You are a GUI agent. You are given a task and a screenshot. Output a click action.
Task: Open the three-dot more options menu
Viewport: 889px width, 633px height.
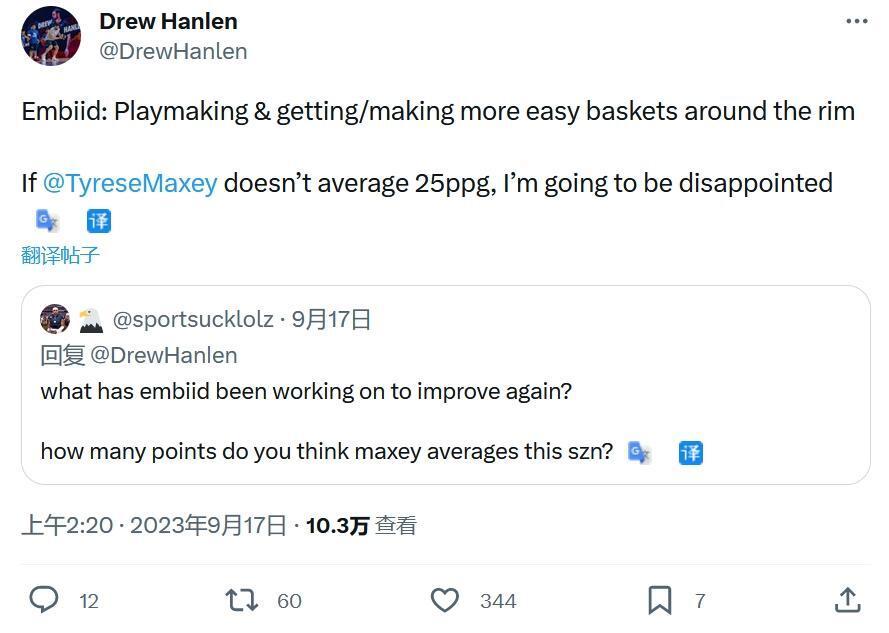[856, 21]
